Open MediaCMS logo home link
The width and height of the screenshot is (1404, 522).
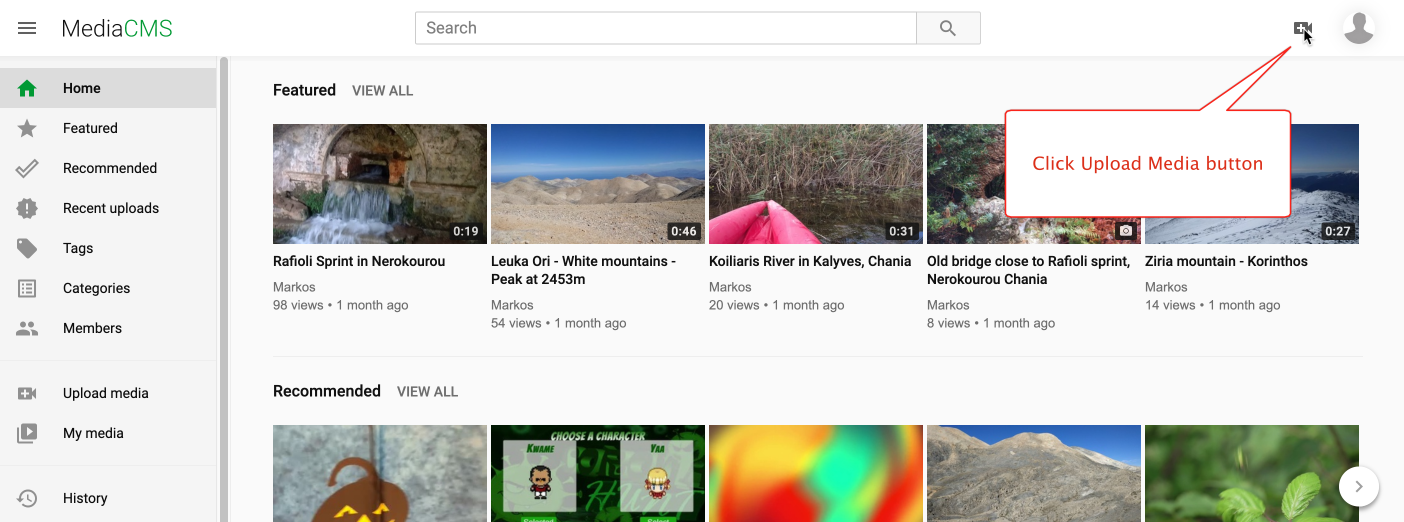117,28
